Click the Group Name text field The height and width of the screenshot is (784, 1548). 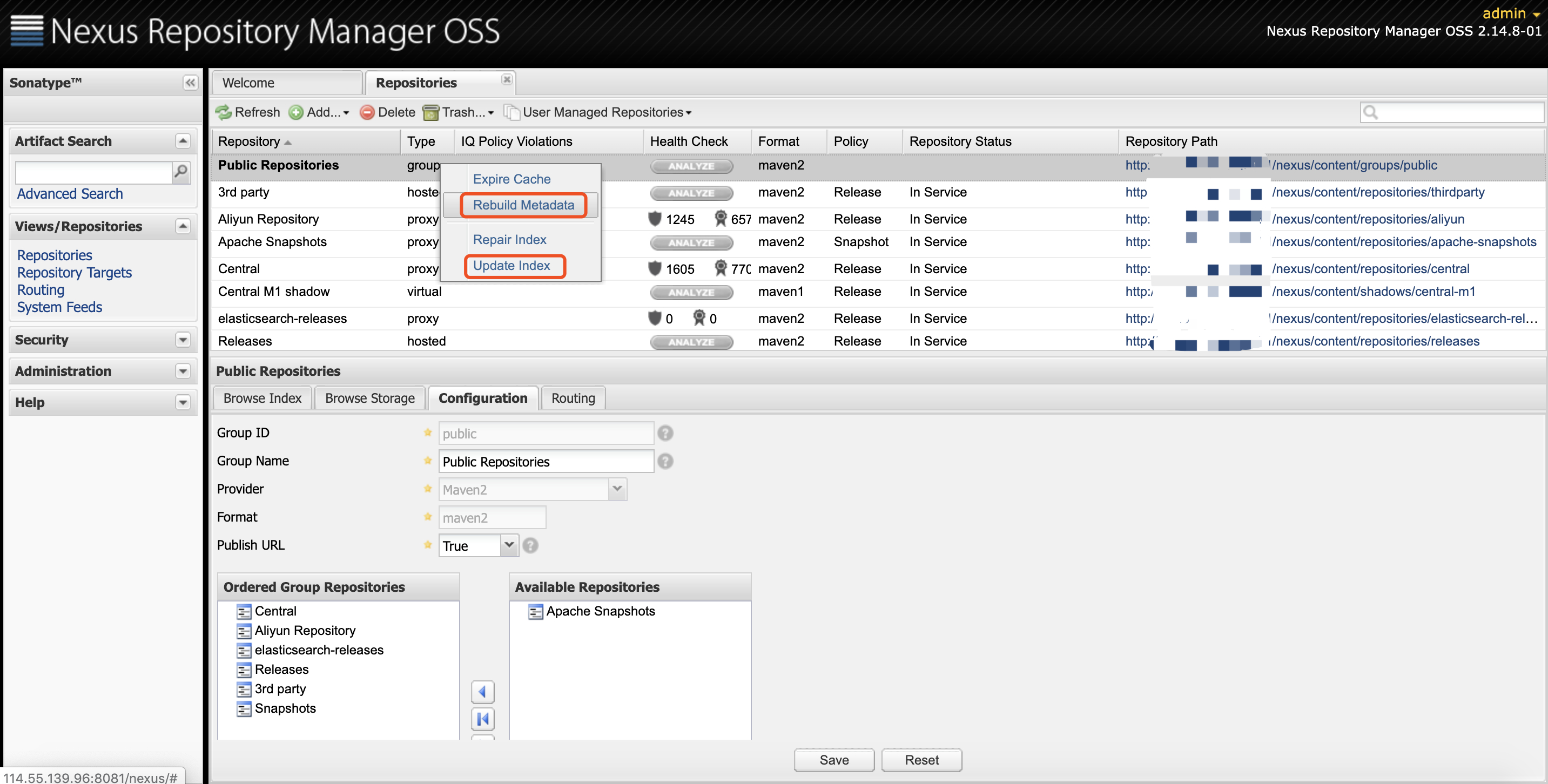(546, 462)
